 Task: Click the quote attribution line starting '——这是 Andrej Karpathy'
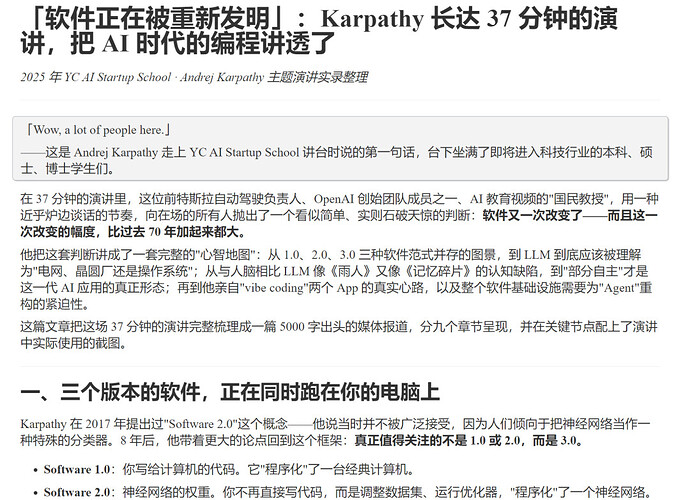click(x=336, y=160)
